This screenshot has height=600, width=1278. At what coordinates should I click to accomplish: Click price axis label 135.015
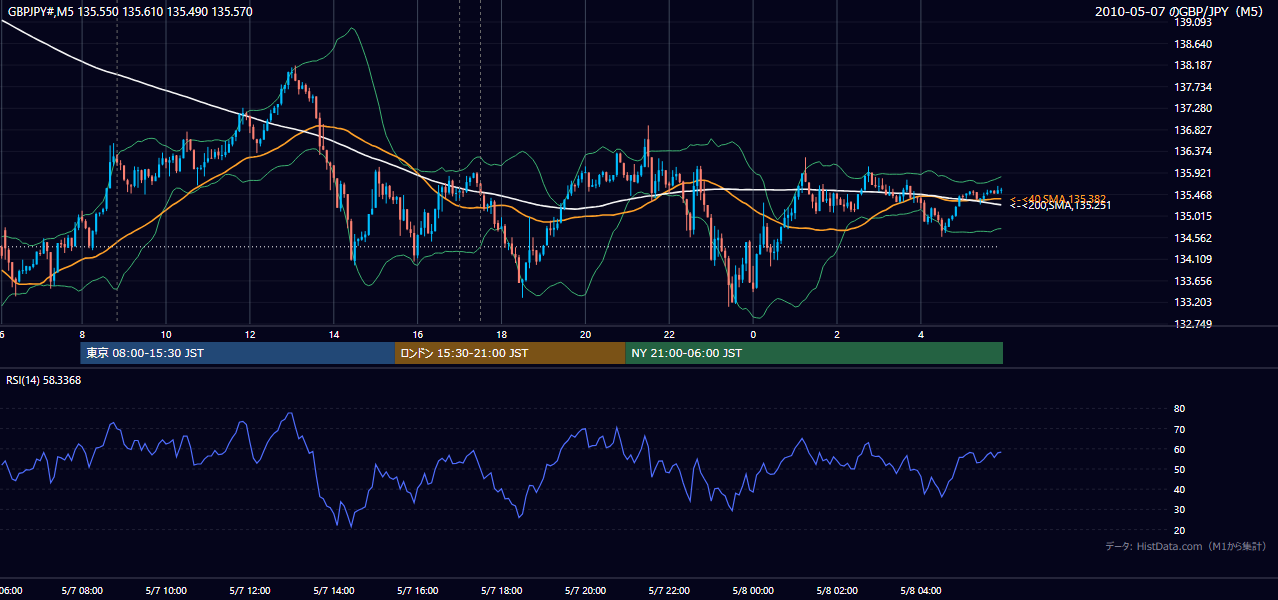click(1194, 216)
